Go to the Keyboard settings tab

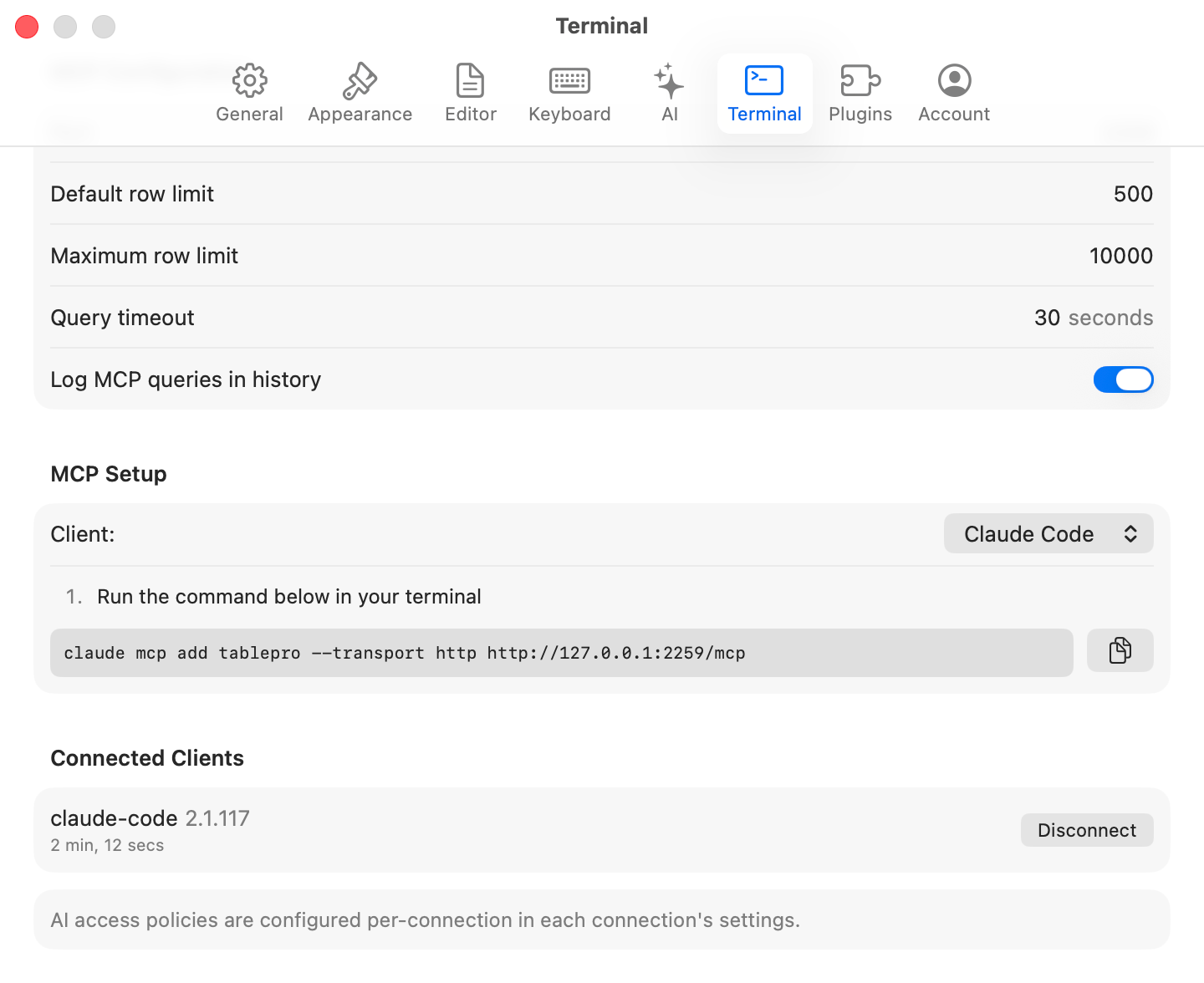(569, 94)
